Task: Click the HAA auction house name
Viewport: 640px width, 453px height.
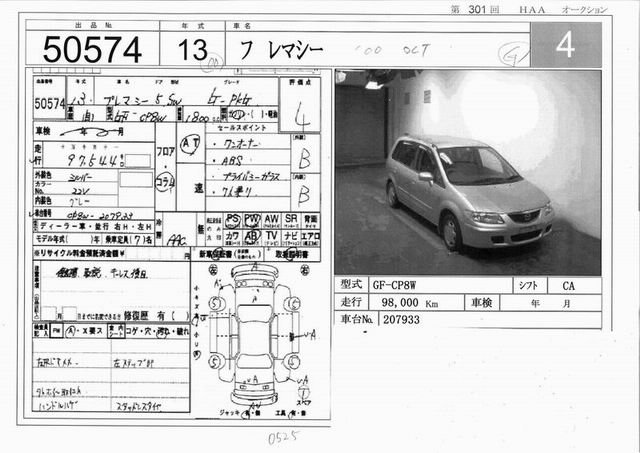Action: point(532,10)
